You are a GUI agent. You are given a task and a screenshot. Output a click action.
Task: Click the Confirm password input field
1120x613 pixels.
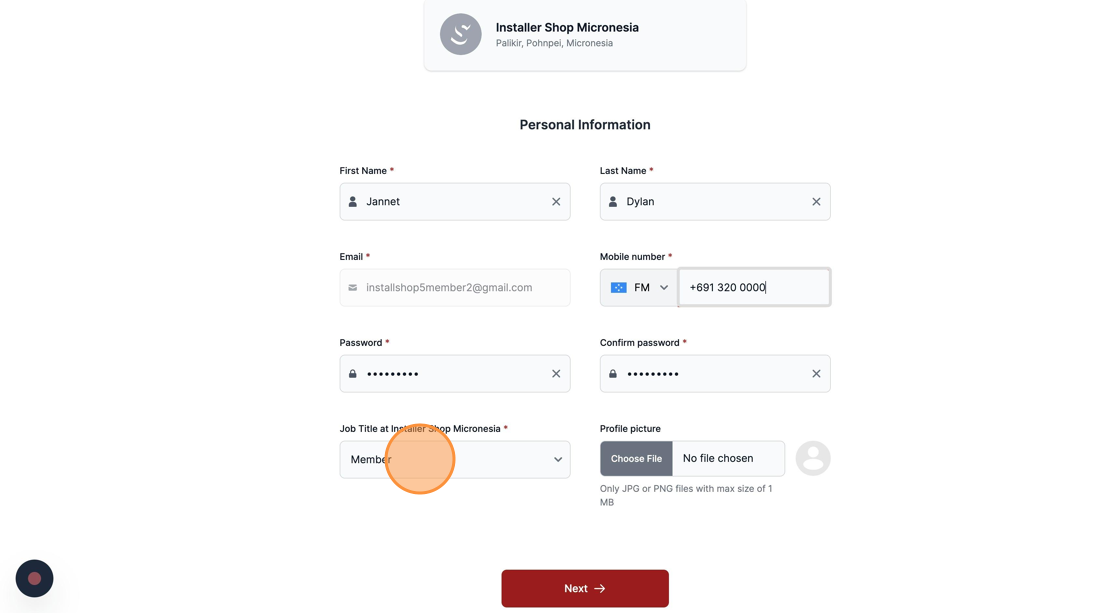[715, 374]
